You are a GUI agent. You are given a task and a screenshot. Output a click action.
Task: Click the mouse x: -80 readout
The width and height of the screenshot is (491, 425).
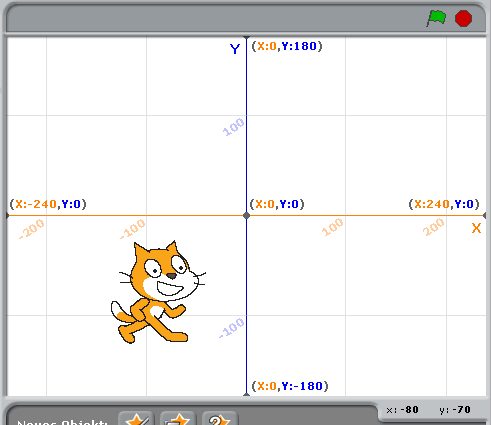coord(402,410)
